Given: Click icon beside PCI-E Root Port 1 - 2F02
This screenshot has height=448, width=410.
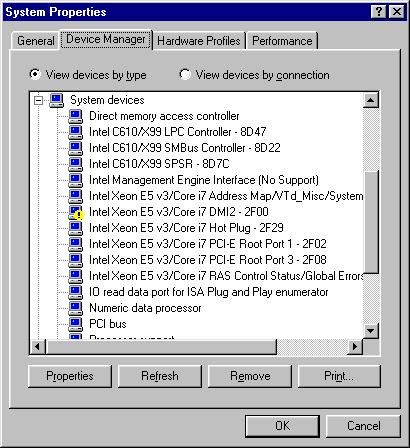Looking at the screenshot, I should click(75, 244).
